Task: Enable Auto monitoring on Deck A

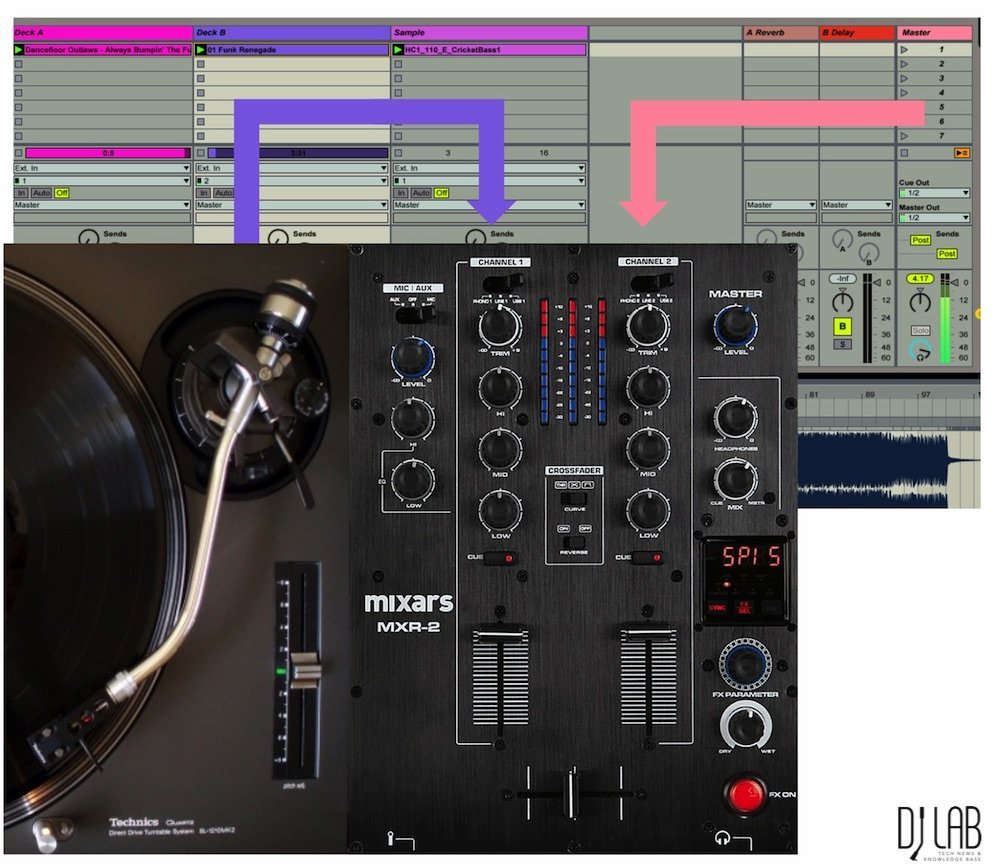Action: (41, 193)
